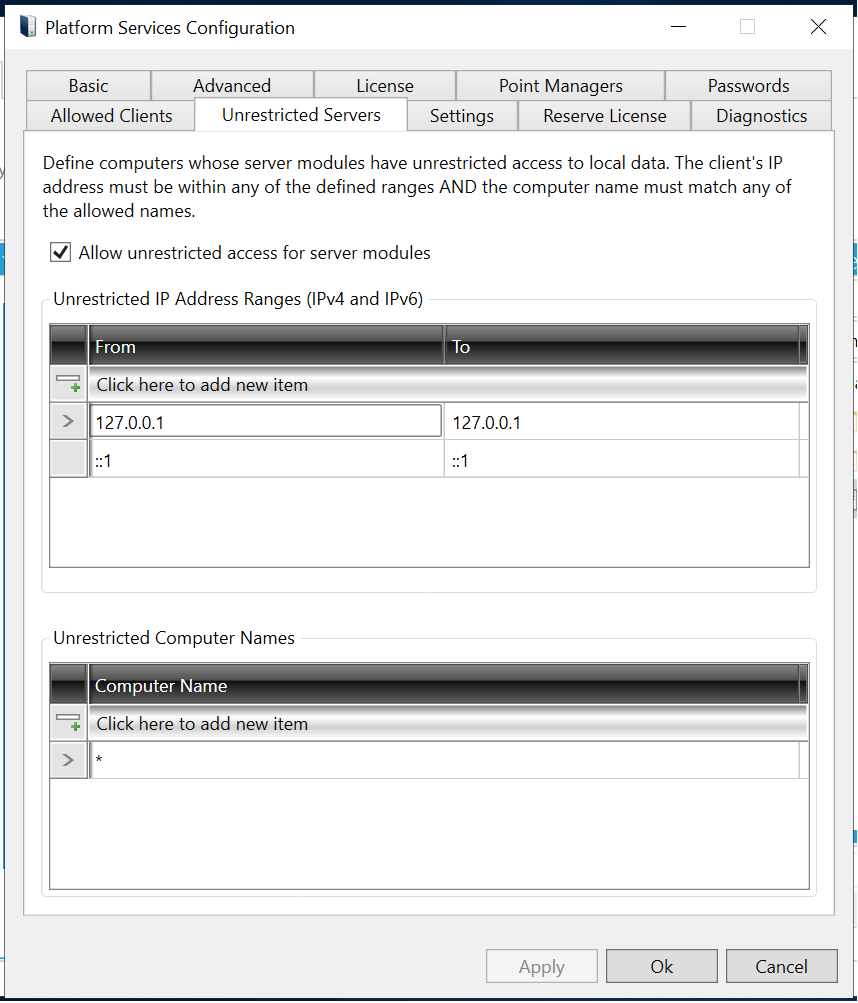Click the From field containing 127.0.0.1
Screen dimensions: 858x1003
tap(265, 422)
